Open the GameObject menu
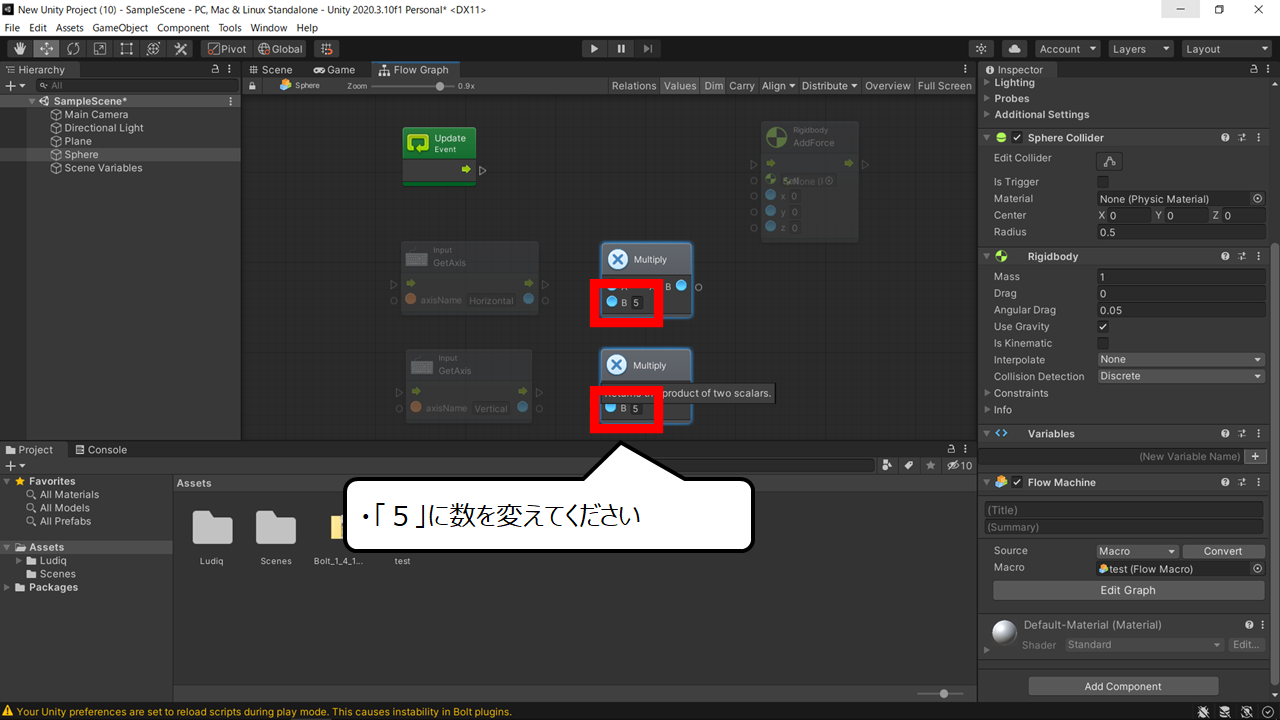Image resolution: width=1280 pixels, height=720 pixels. (118, 28)
